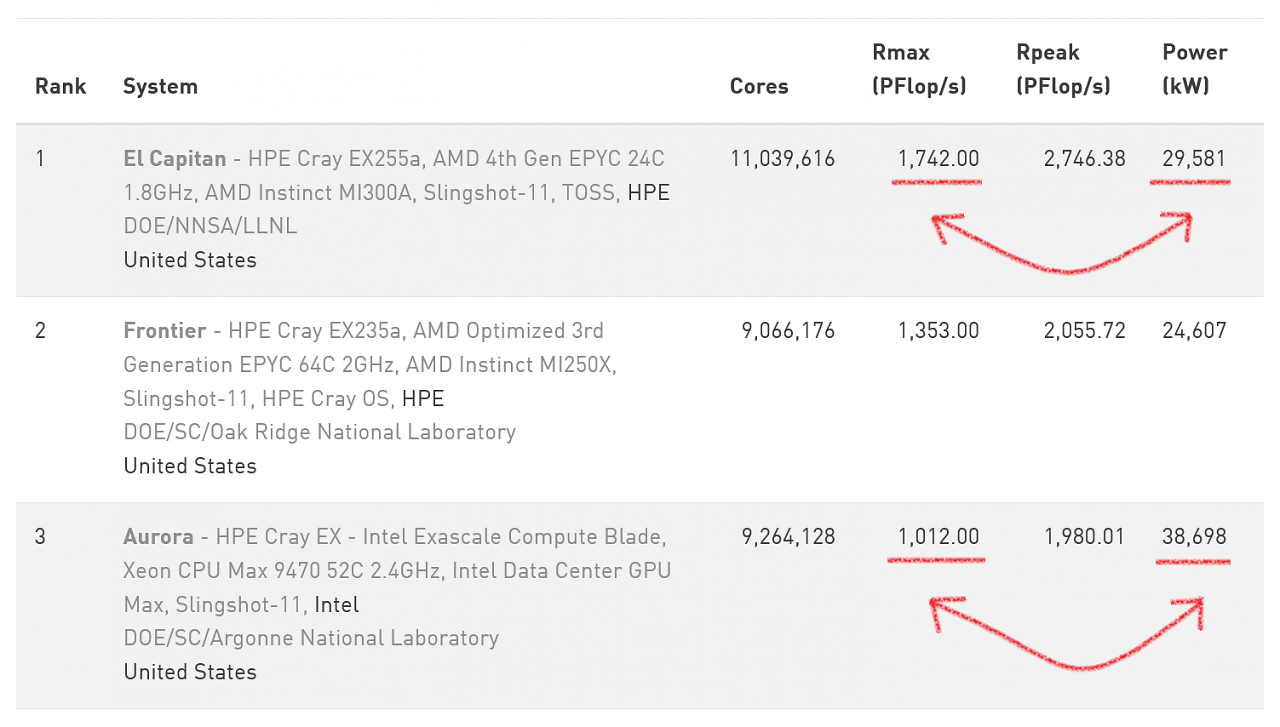
Task: Open the Frontier system name
Action: click(165, 330)
